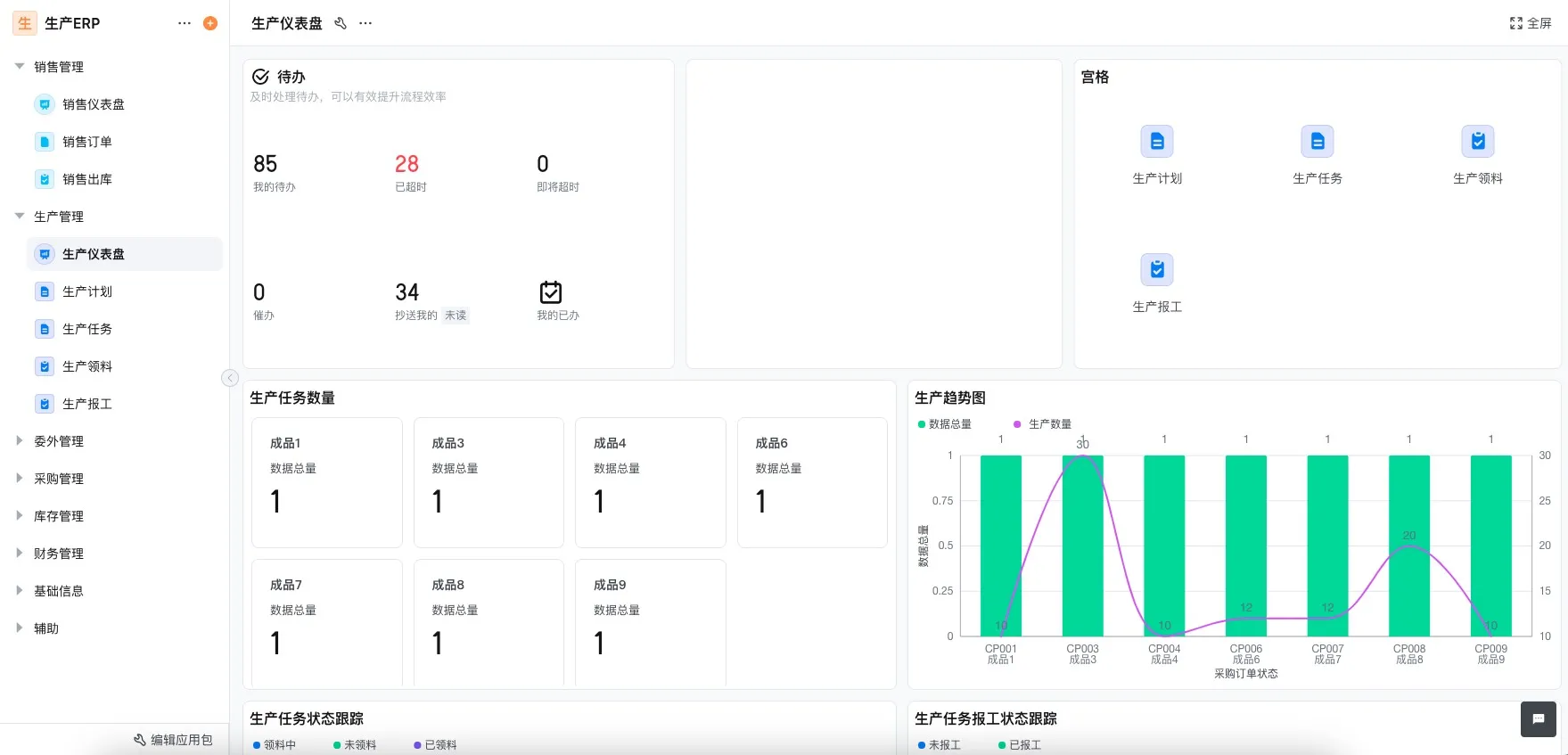Click the 成品4 data card
Image resolution: width=1568 pixels, height=755 pixels.
tap(651, 482)
